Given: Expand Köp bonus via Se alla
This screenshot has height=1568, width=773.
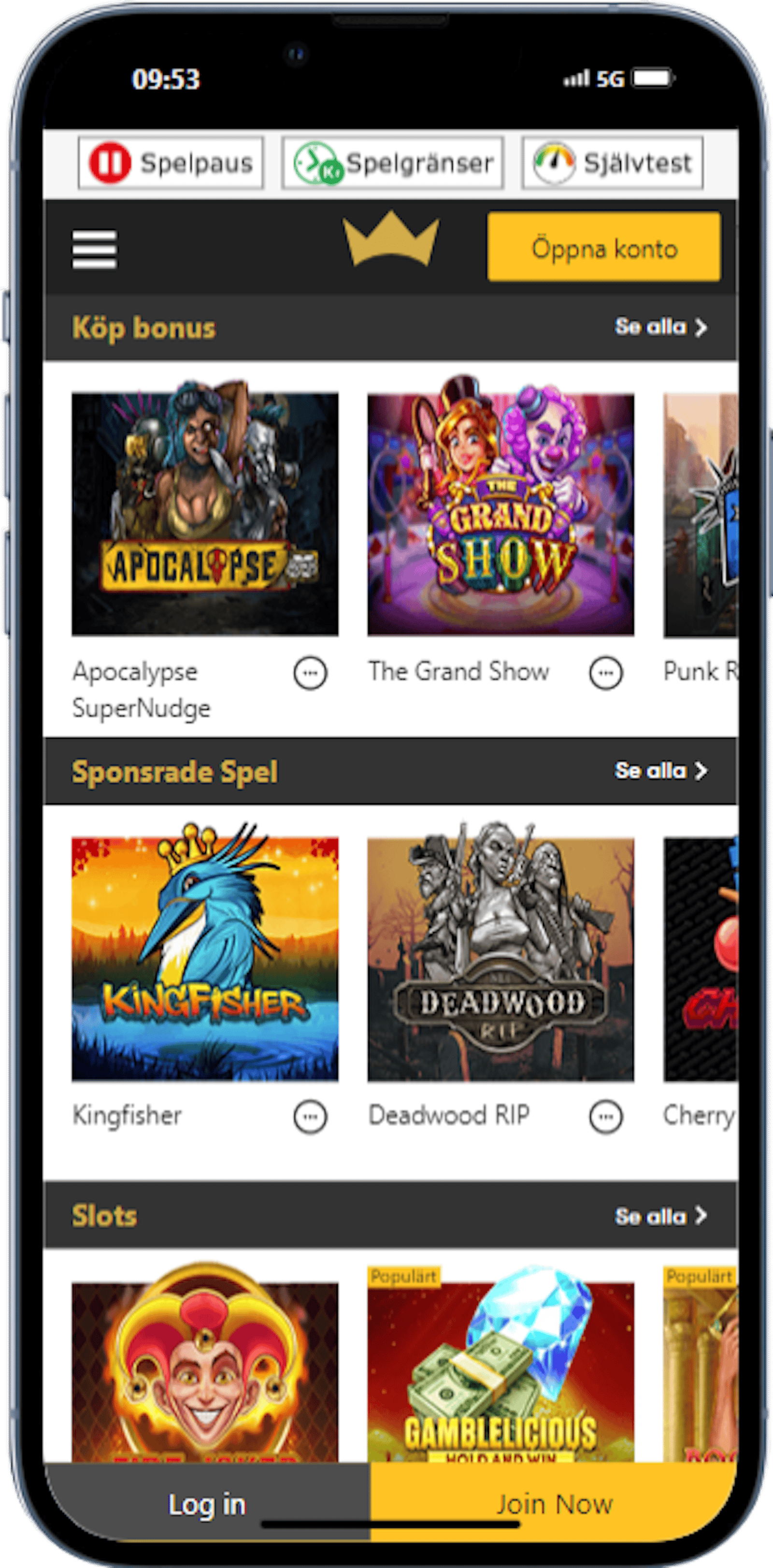Looking at the screenshot, I should 661,327.
